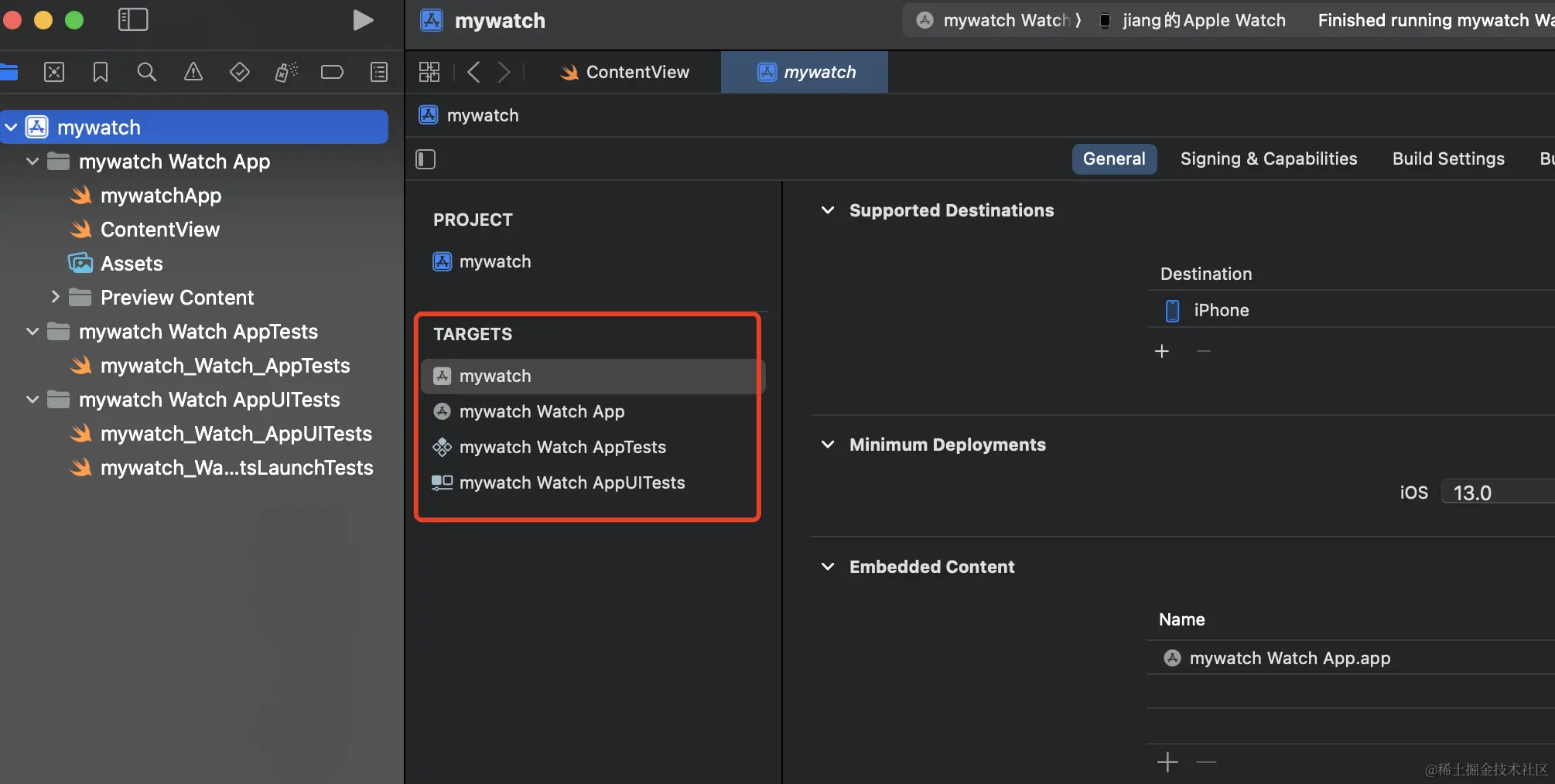Click the Run play button
The image size is (1555, 784).
tap(362, 20)
